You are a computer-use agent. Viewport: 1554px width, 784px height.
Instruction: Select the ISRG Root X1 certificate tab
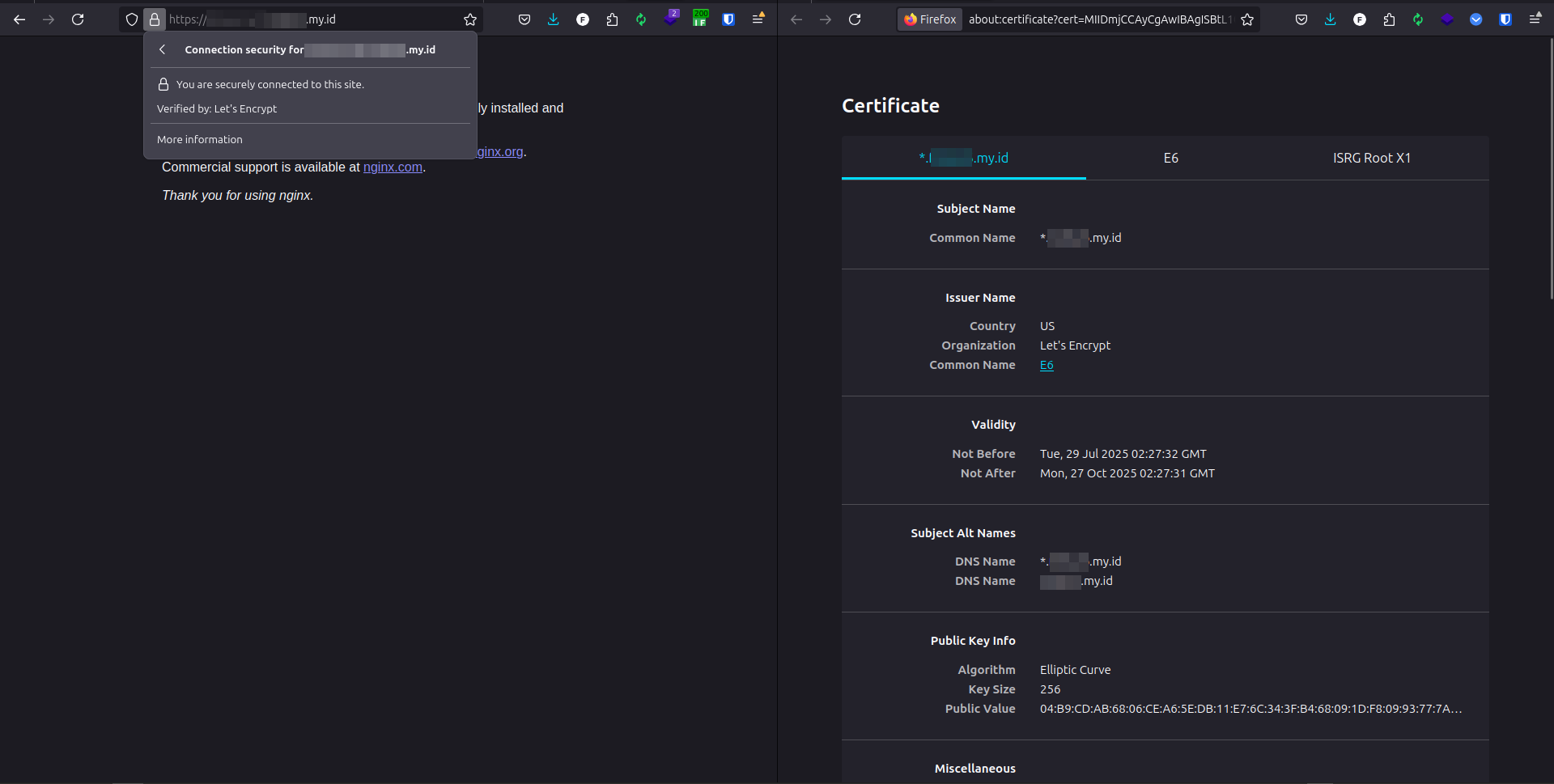pyautogui.click(x=1371, y=158)
